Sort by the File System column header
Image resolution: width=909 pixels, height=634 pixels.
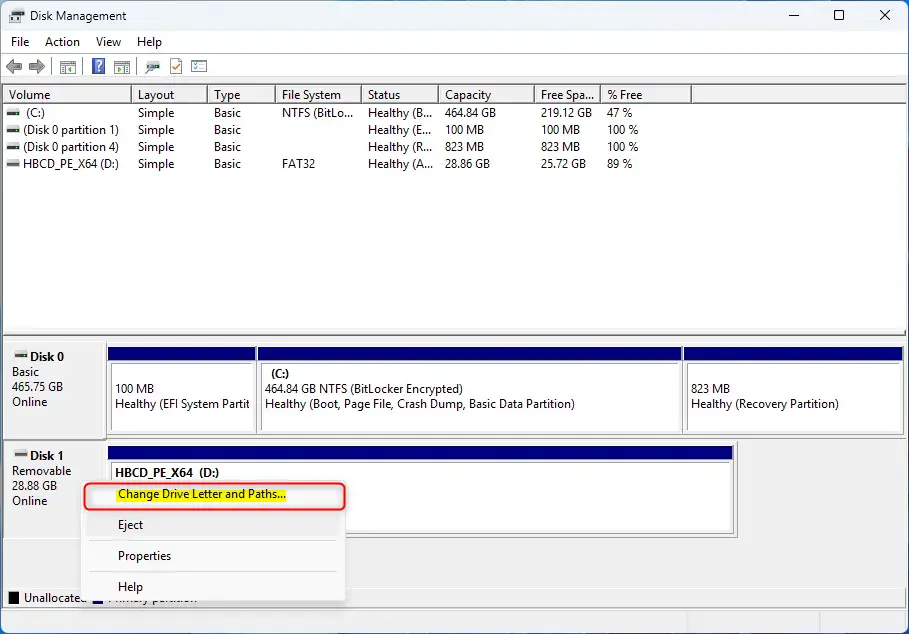point(318,94)
